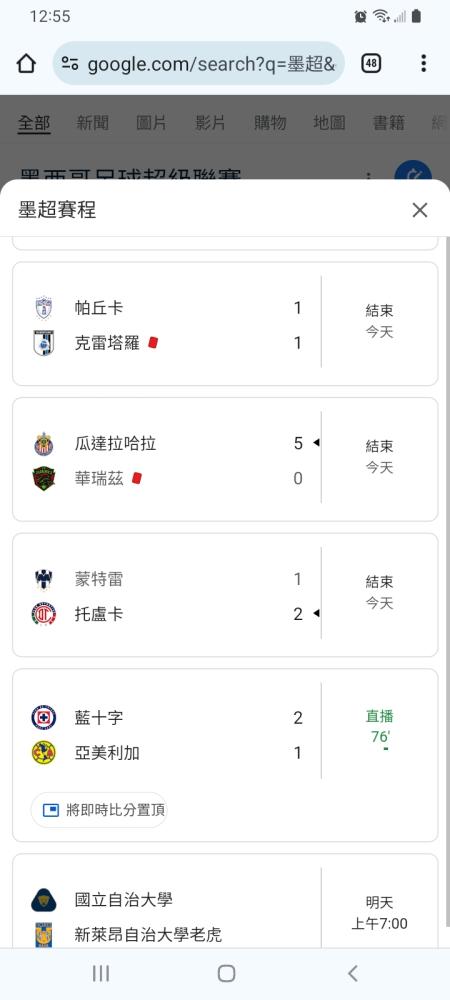Open Chrome's three-dot overflow menu
Viewport: 450px width, 1000px height.
tap(423, 63)
